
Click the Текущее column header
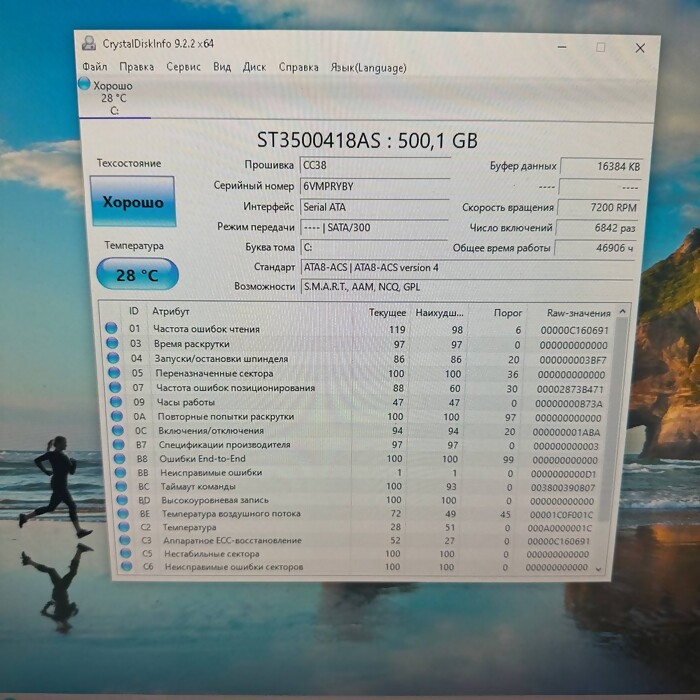pos(387,313)
